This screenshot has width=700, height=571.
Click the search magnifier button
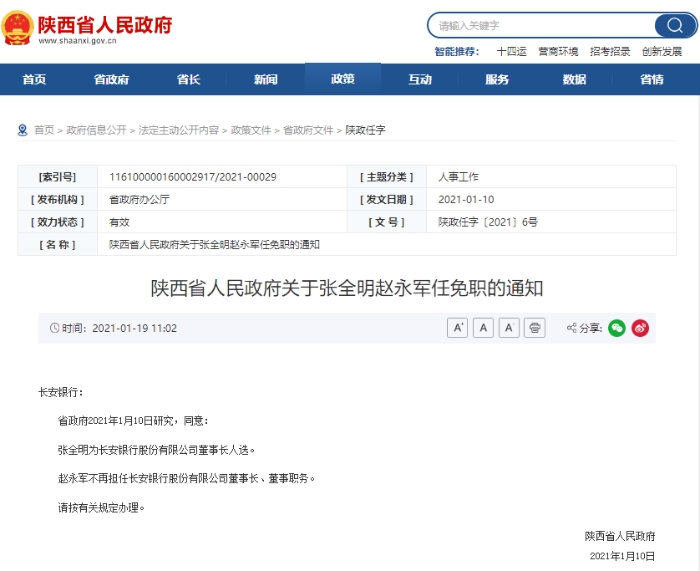[x=675, y=25]
